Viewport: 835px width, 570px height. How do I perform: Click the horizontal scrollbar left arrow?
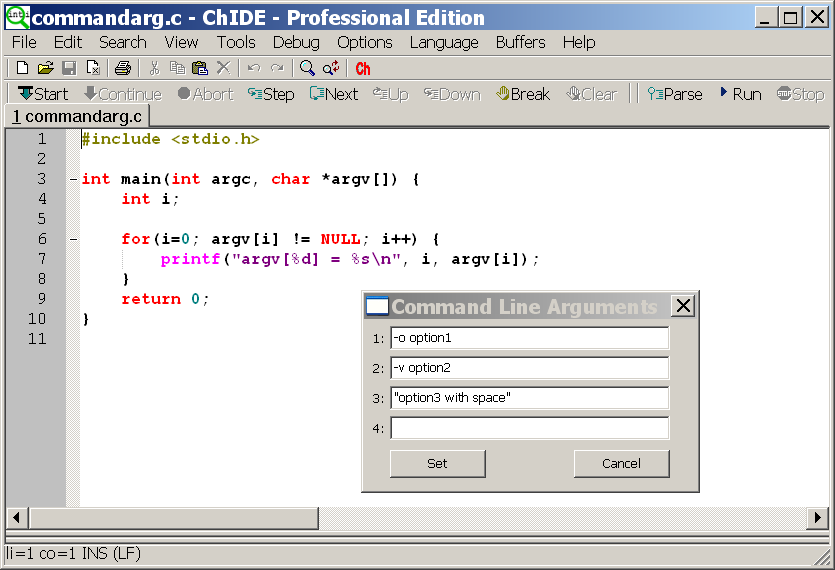[x=17, y=517]
